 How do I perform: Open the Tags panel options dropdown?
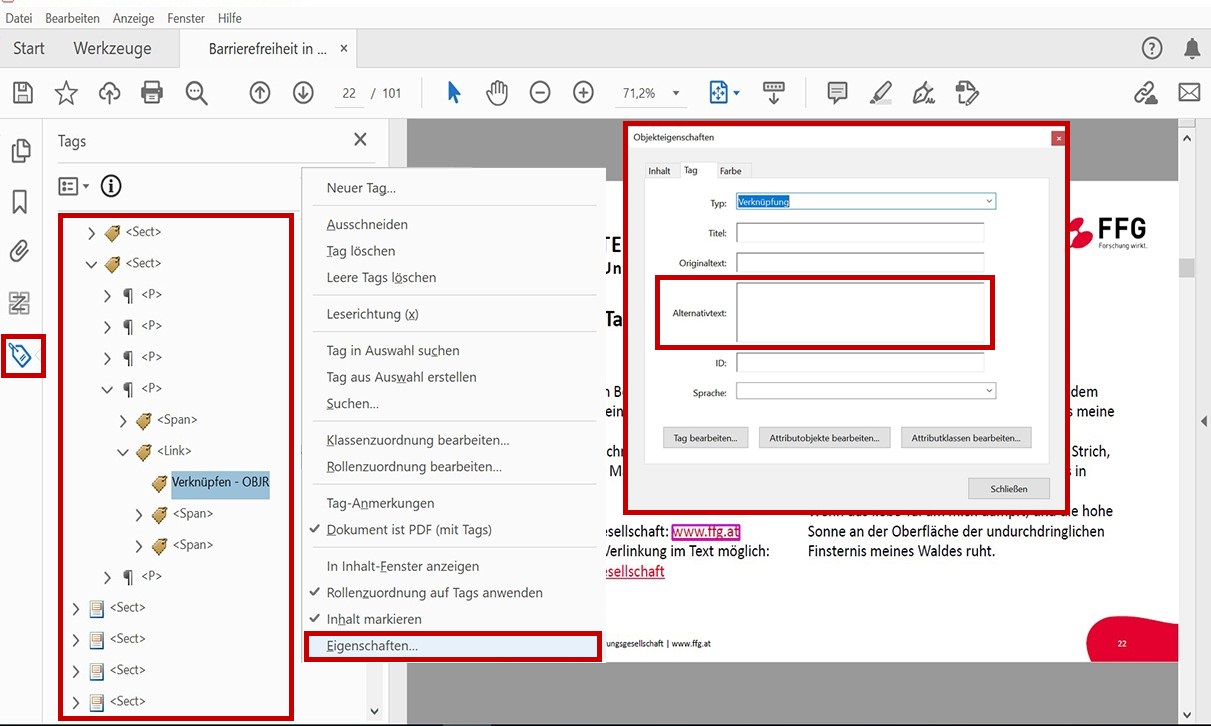pyautogui.click(x=74, y=186)
